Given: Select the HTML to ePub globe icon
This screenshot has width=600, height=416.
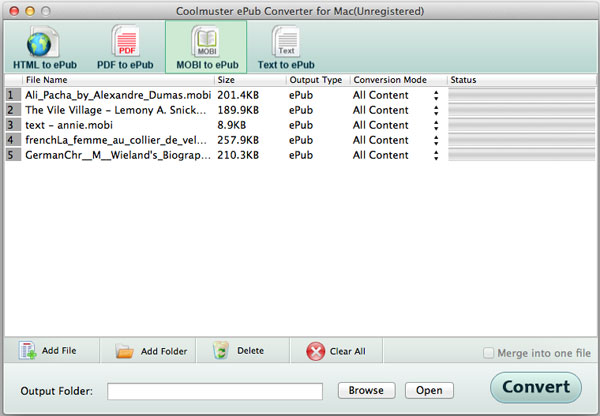Looking at the screenshot, I should click(x=42, y=42).
